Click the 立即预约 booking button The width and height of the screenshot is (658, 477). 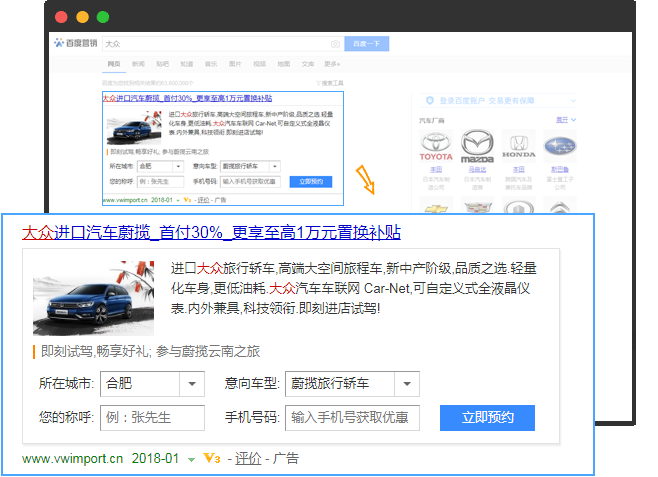(x=487, y=418)
